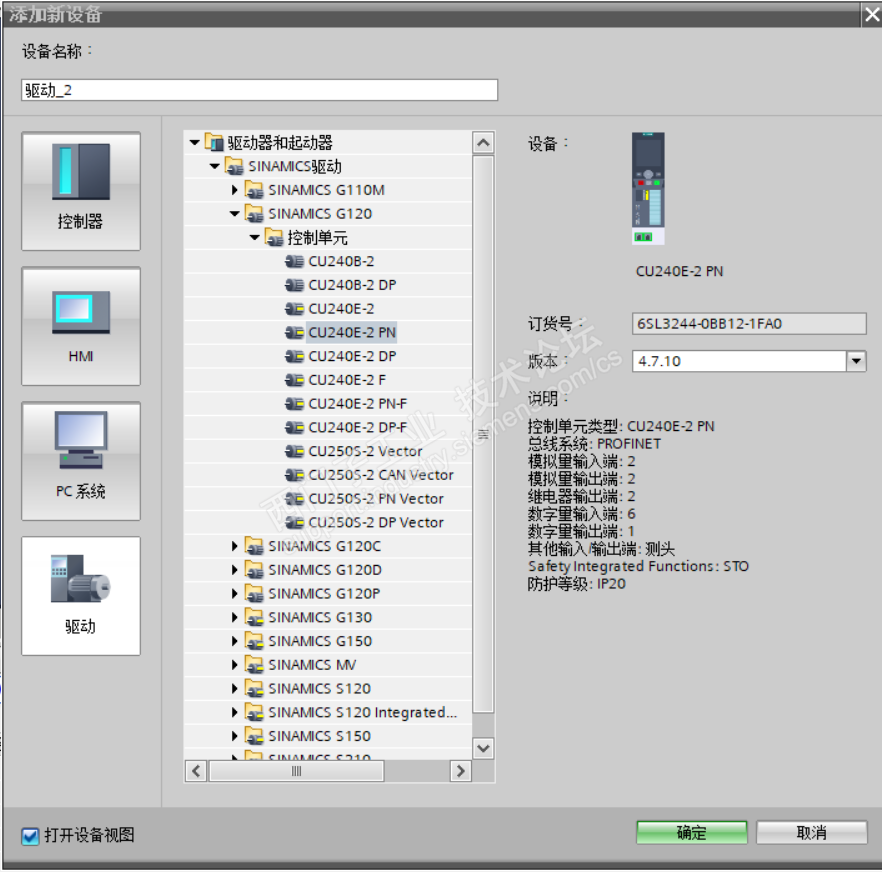Expand the SINAMICS G120D node
Image resolution: width=882 pixels, height=872 pixels.
(x=235, y=570)
